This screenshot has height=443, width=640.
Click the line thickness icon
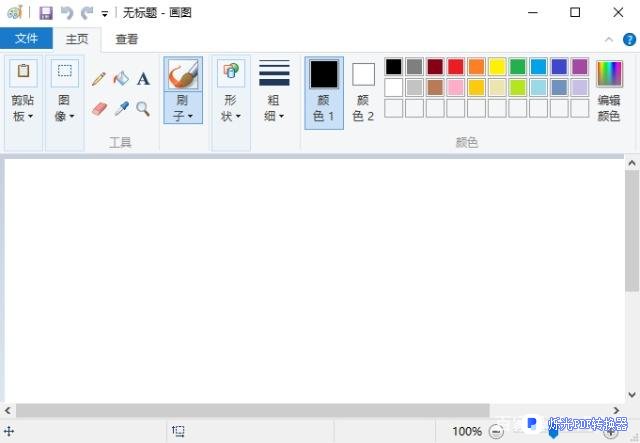[x=274, y=73]
